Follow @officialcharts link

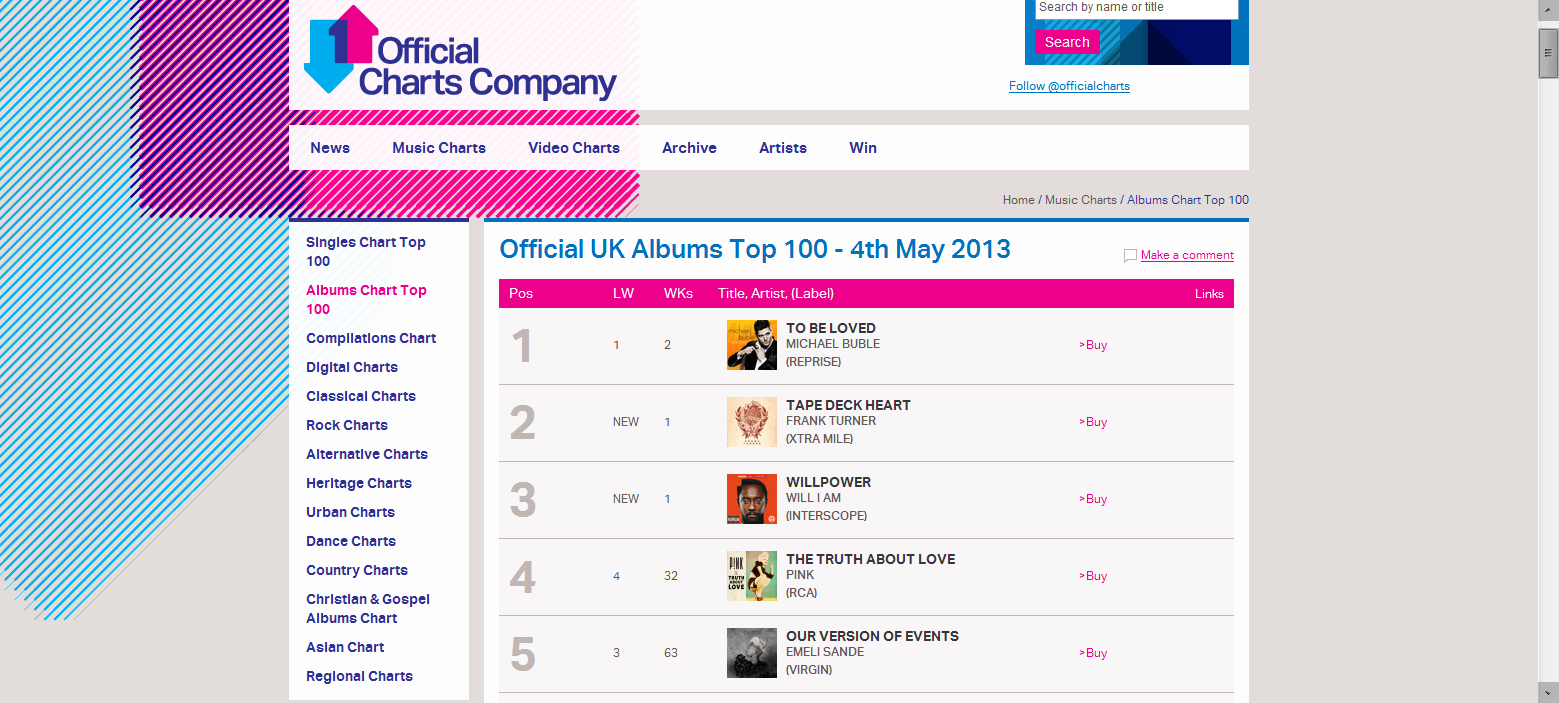click(1069, 86)
